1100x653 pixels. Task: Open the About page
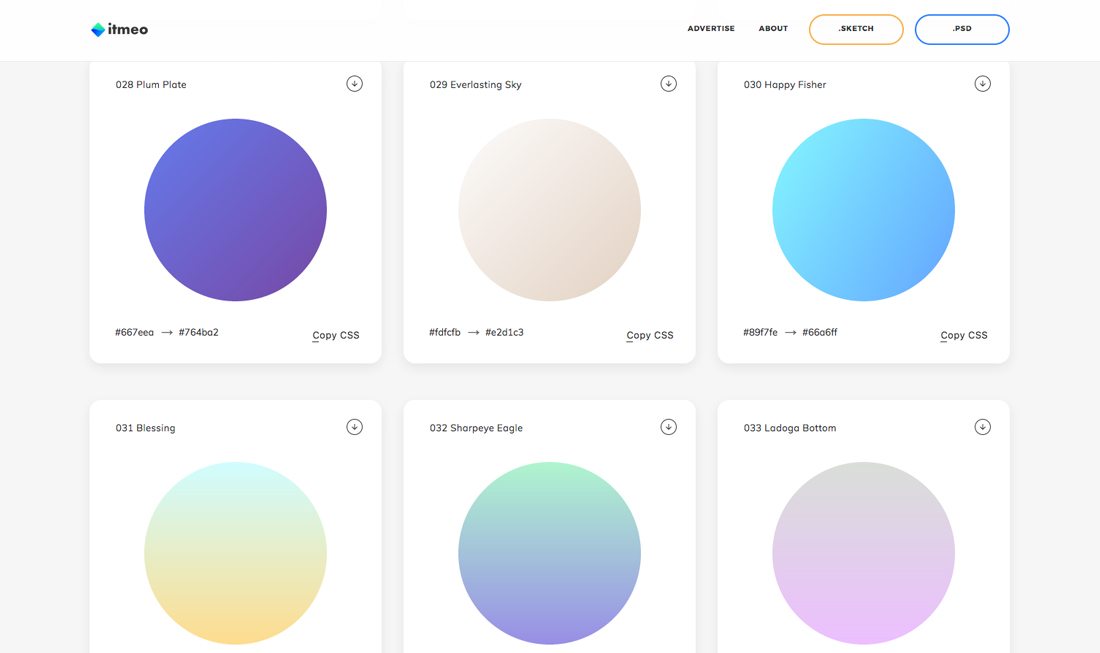click(x=773, y=29)
